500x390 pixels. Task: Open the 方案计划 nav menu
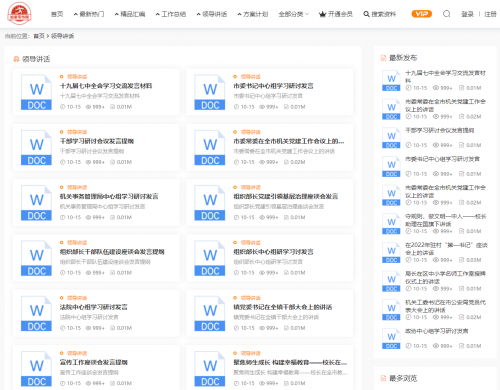[x=253, y=14]
